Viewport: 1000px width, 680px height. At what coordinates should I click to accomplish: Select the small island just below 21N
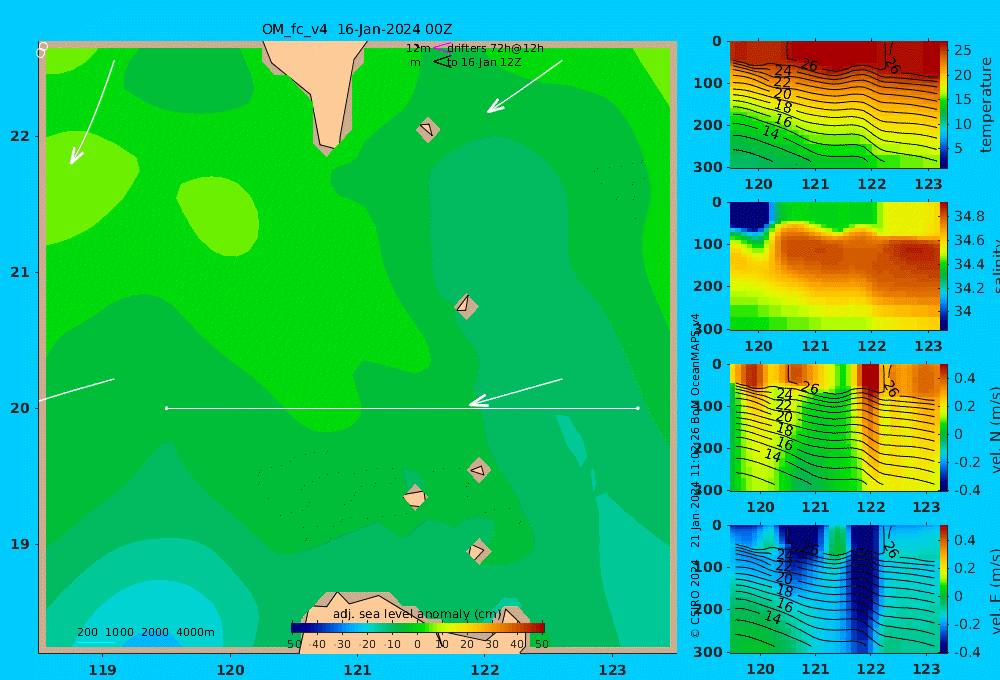tap(466, 306)
